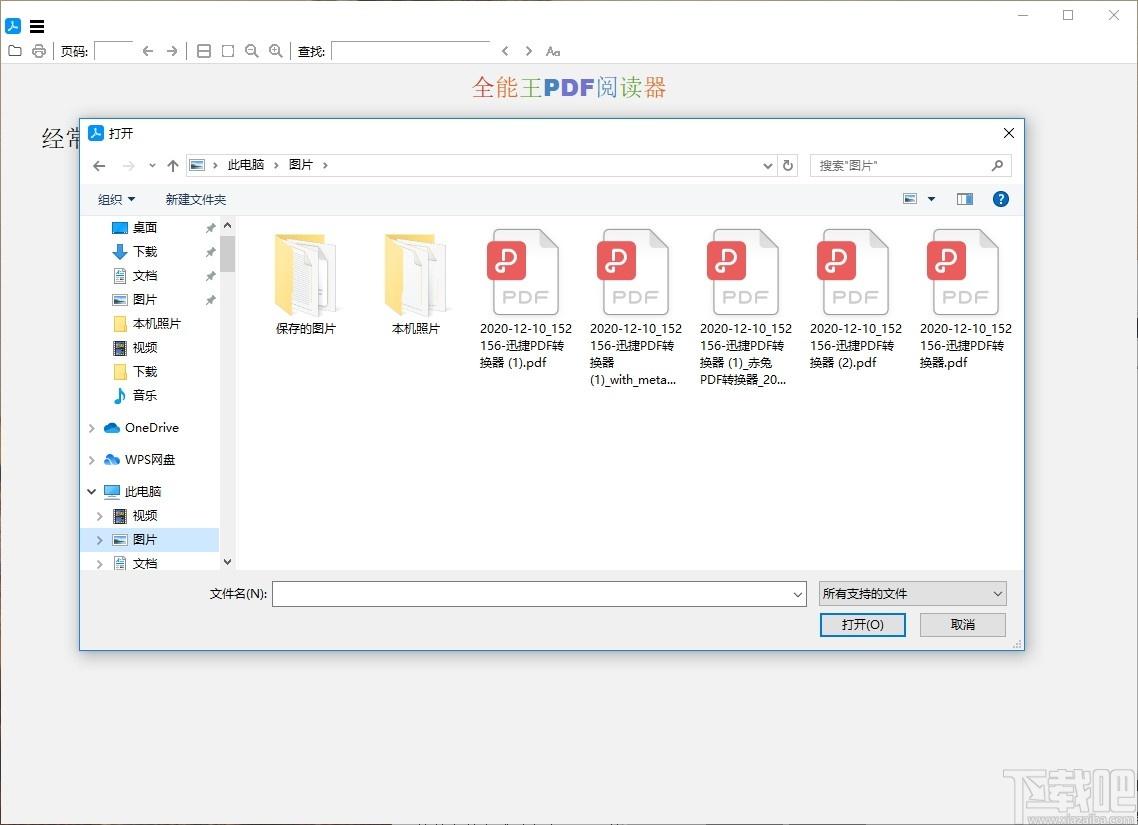1138x825 pixels.
Task: Go to previous page arrow in reader toolbar
Action: (x=148, y=51)
